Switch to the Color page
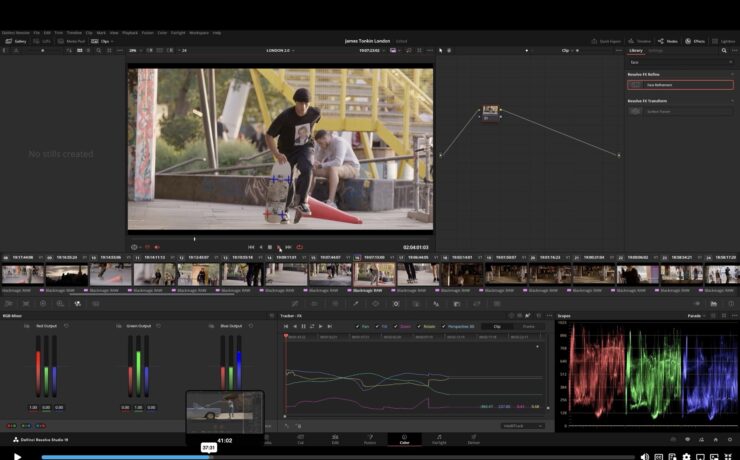Screen dimensions: 740x460 (x=404, y=440)
